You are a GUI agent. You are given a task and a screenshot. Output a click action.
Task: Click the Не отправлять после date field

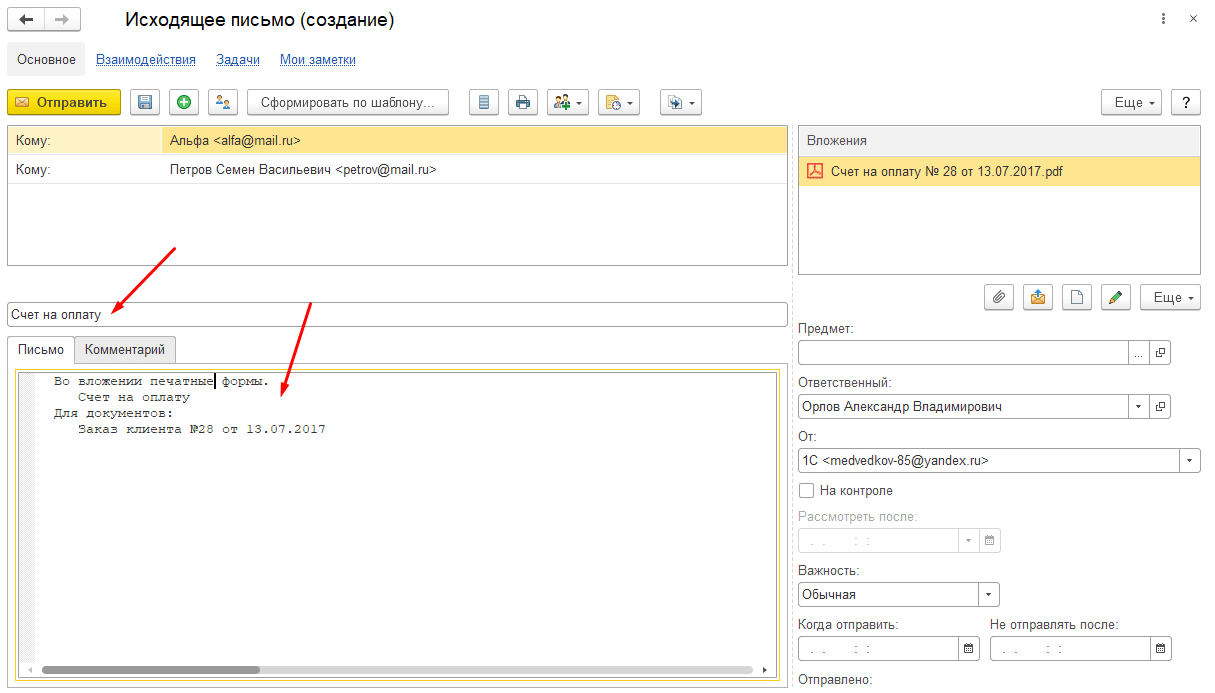tap(1070, 648)
